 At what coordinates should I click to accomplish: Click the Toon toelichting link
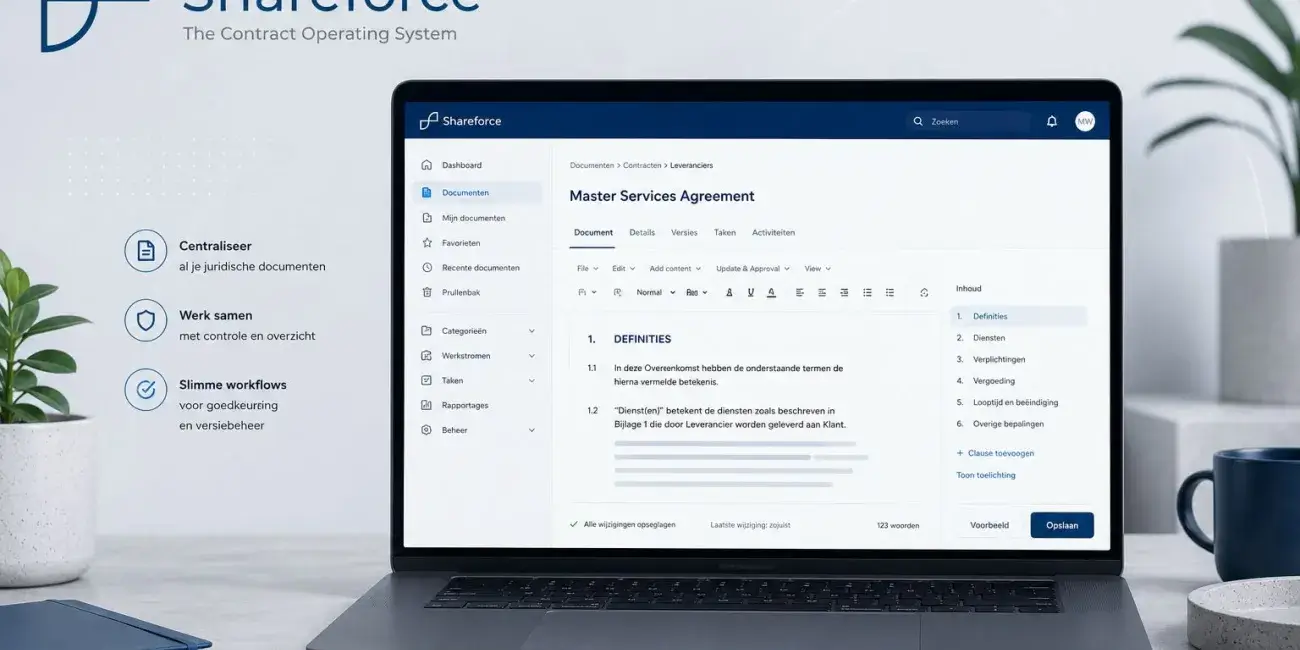(986, 475)
